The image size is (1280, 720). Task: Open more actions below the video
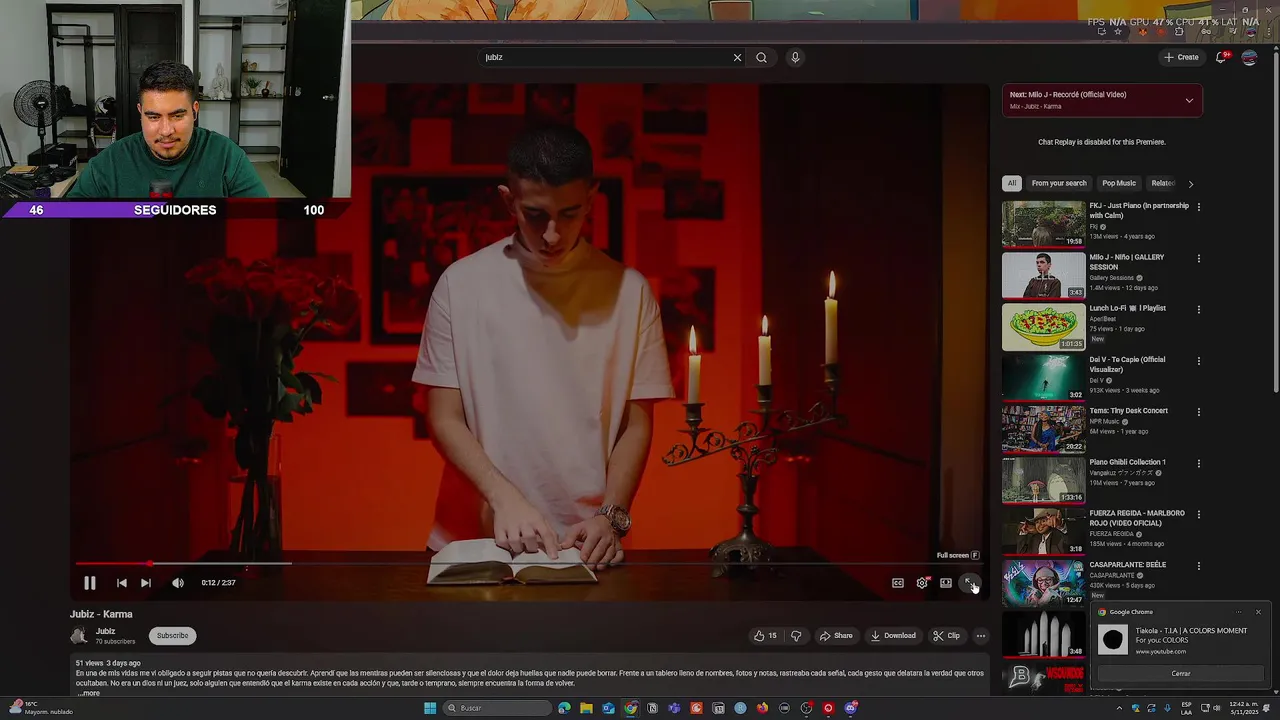click(981, 636)
